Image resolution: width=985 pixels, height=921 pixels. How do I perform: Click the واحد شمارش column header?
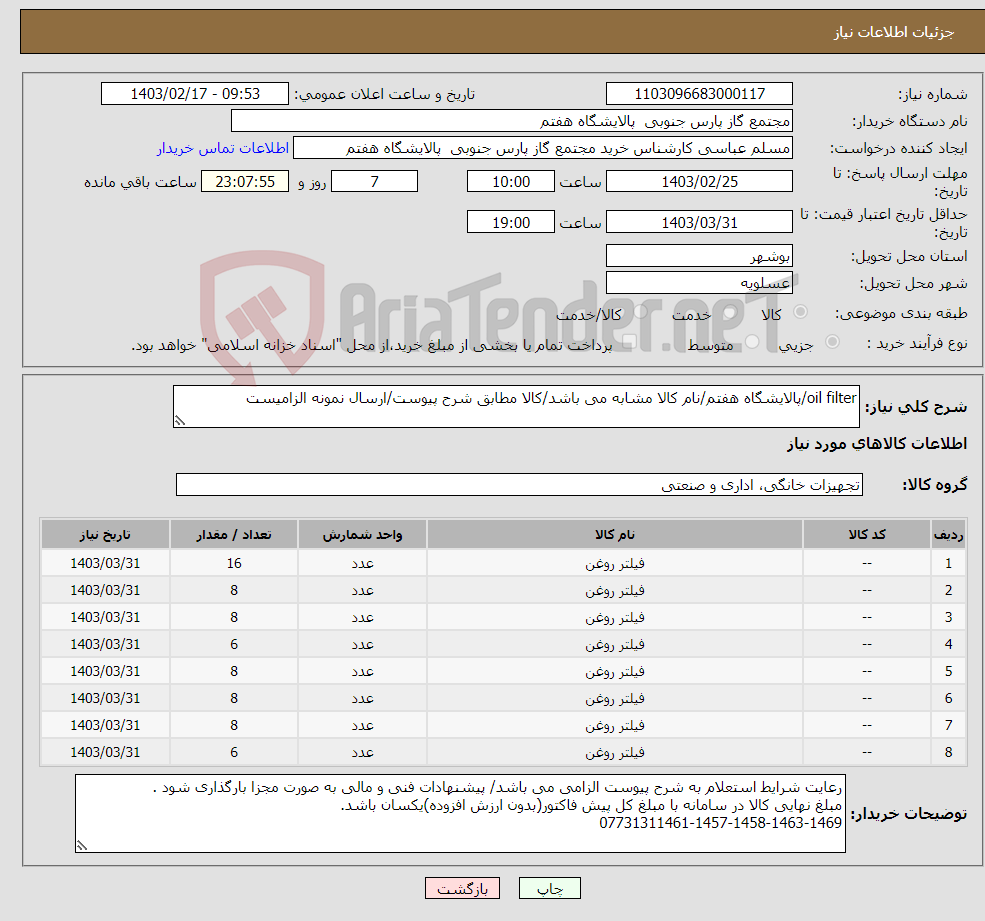pos(362,535)
